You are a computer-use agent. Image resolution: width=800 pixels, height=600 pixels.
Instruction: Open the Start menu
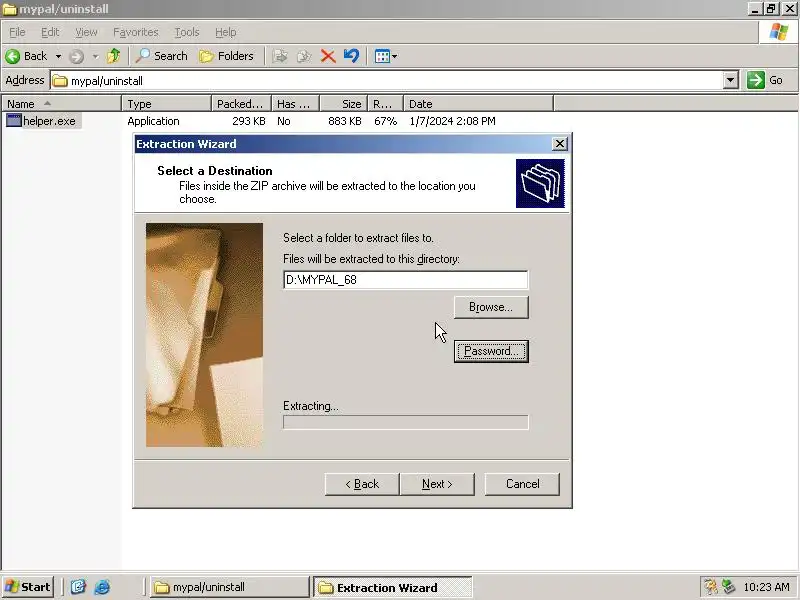click(28, 587)
